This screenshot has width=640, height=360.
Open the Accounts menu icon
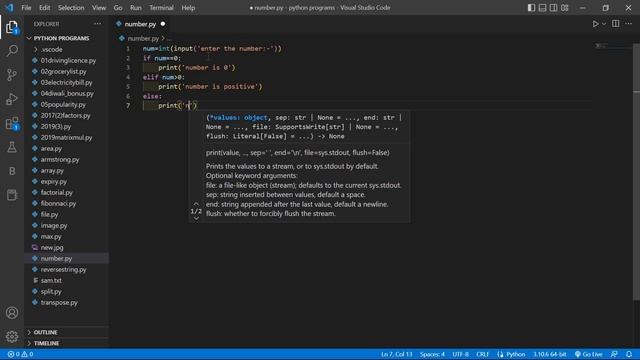point(12,313)
